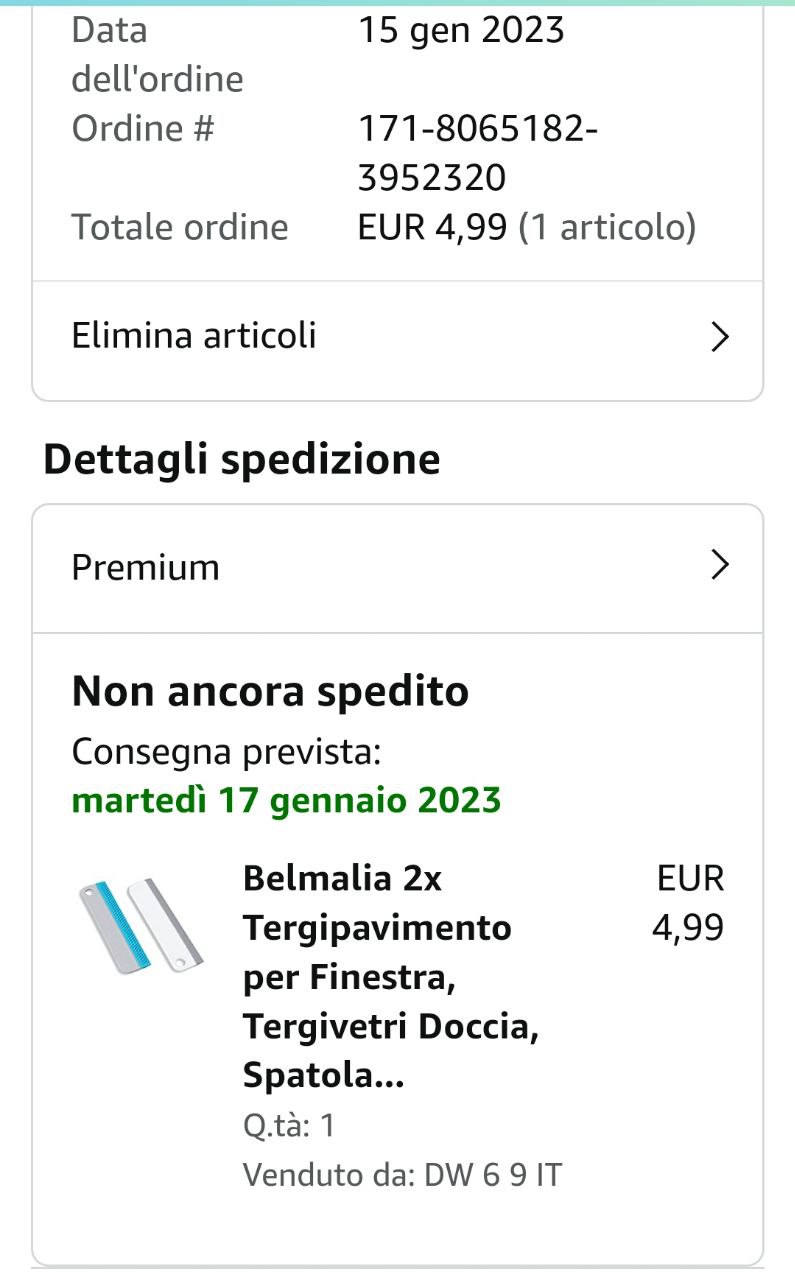Tap the item price EUR 4,99 beside product
The height and width of the screenshot is (1280, 795).
tap(688, 903)
